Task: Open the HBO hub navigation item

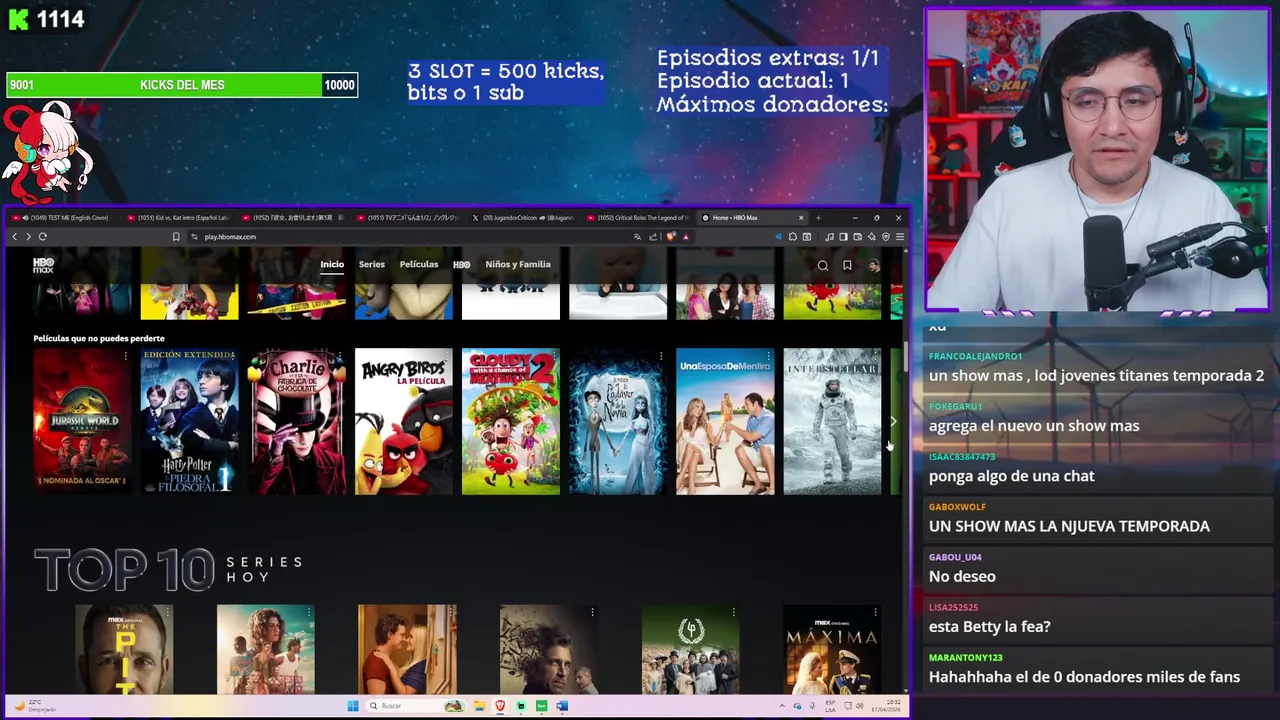Action: click(x=461, y=265)
